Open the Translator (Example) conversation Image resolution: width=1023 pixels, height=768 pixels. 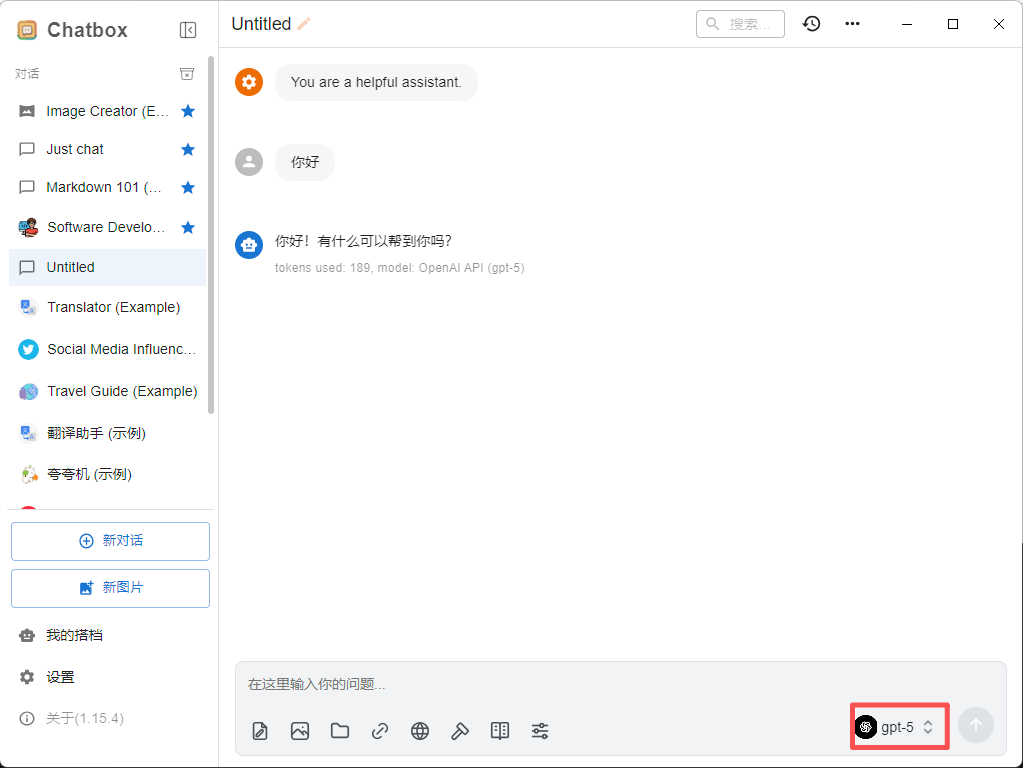[x=108, y=307]
